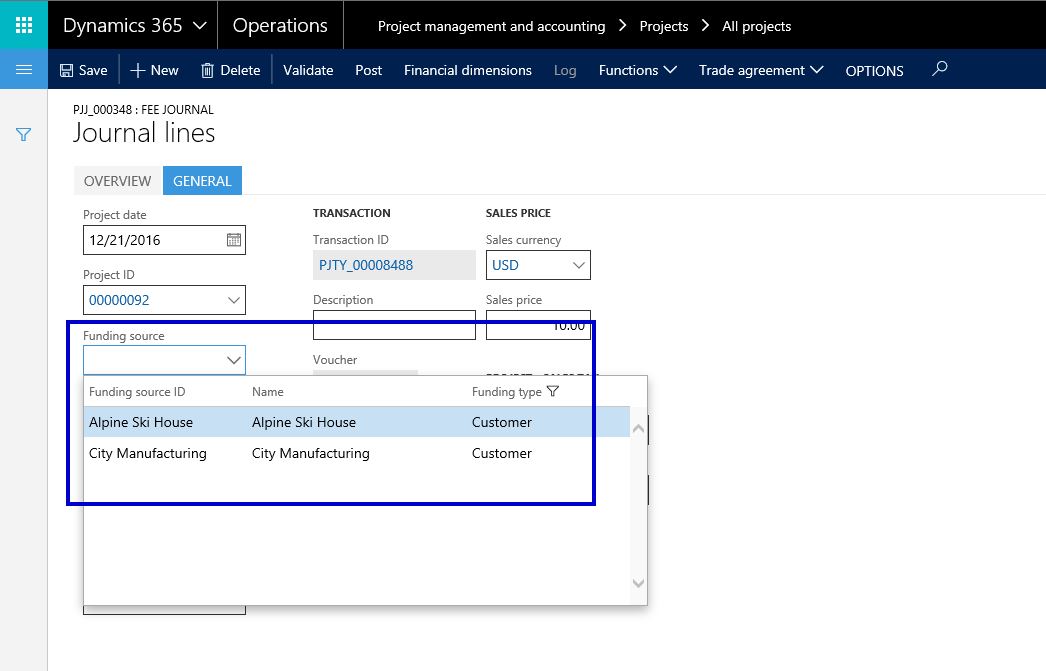Expand the Trade agreement menu

click(x=760, y=70)
